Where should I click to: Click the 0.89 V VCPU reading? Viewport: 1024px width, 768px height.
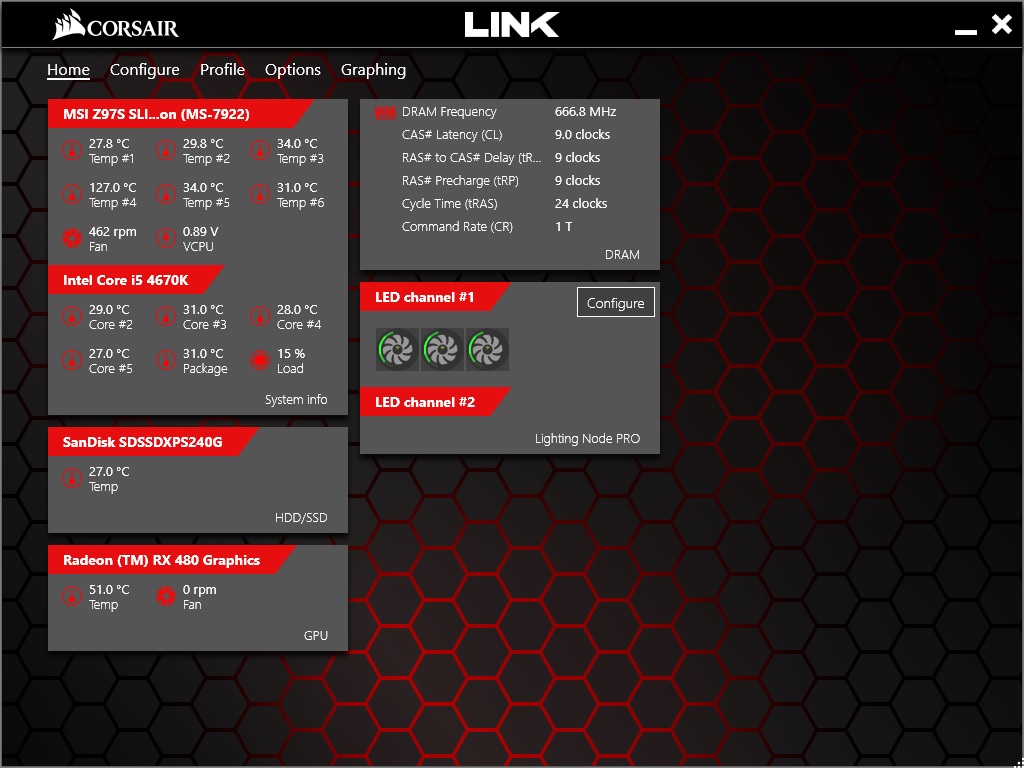[x=200, y=231]
